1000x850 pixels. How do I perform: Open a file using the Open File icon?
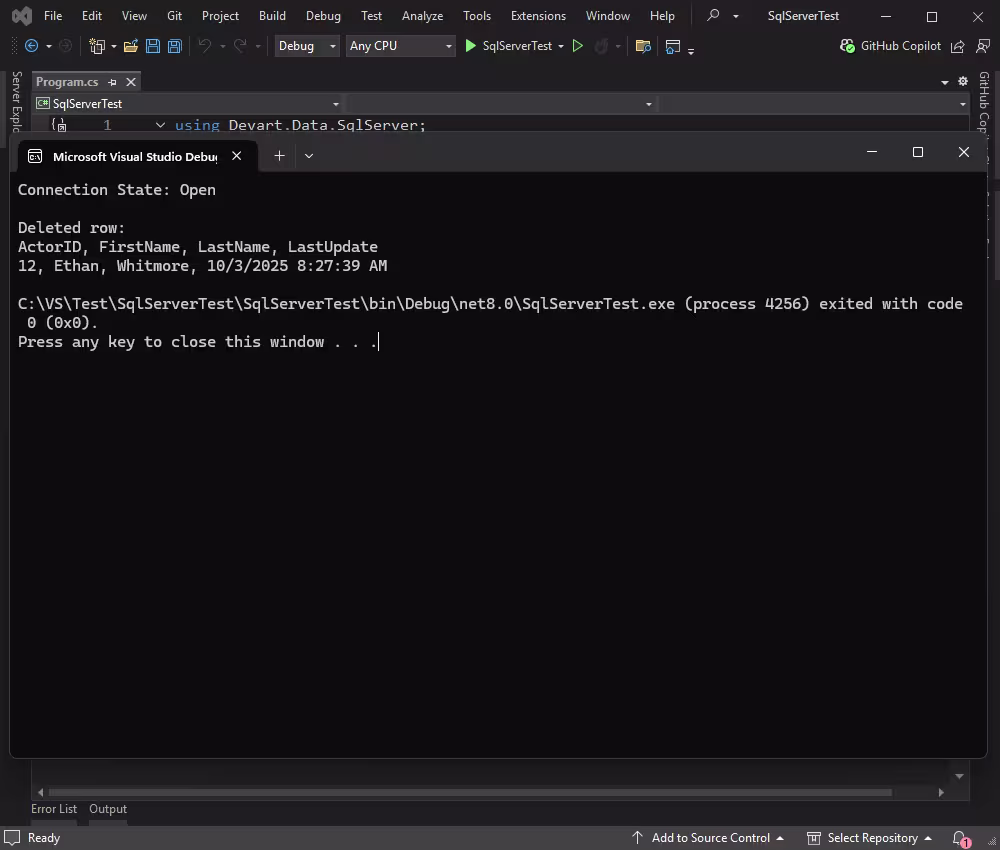[x=131, y=46]
